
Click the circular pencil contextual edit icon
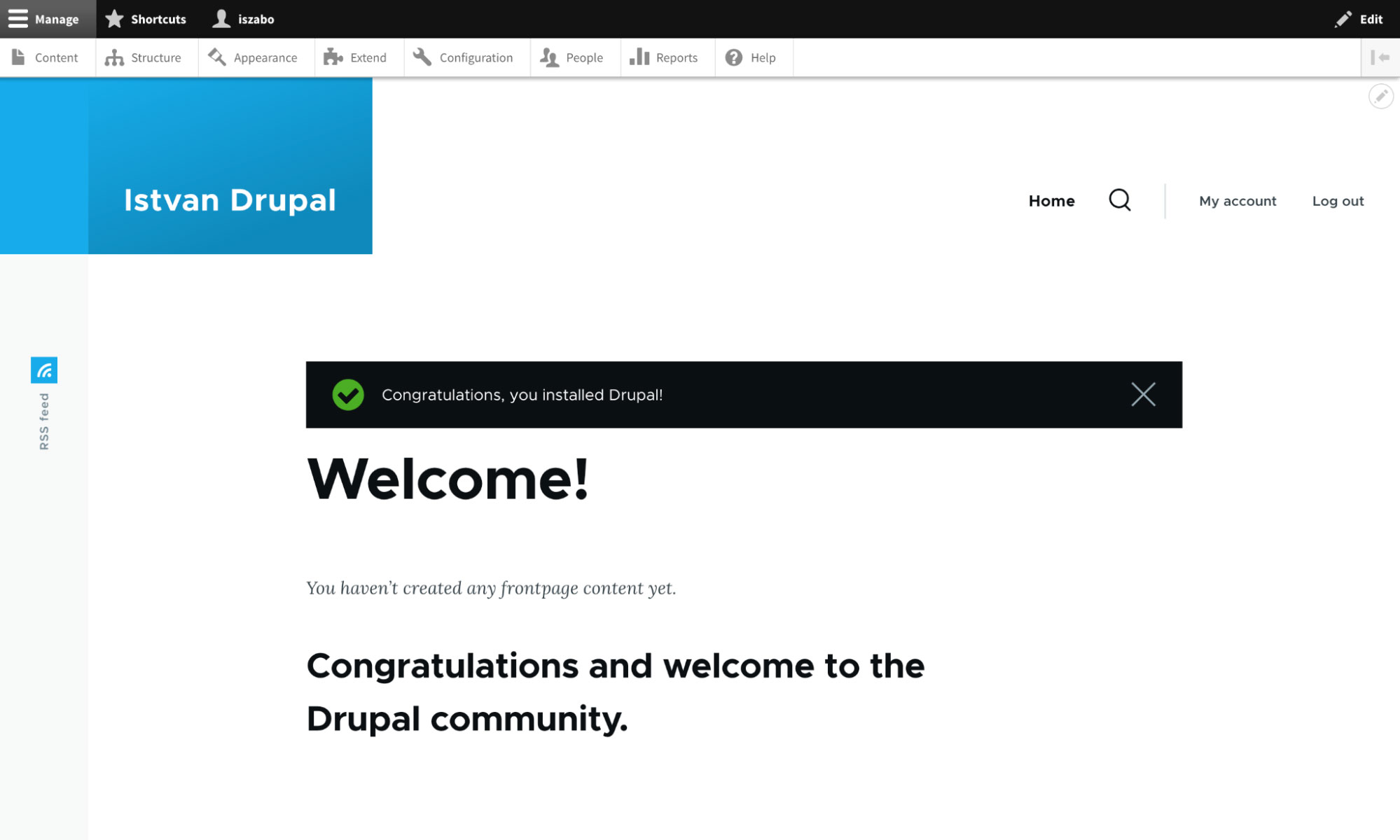click(1381, 96)
